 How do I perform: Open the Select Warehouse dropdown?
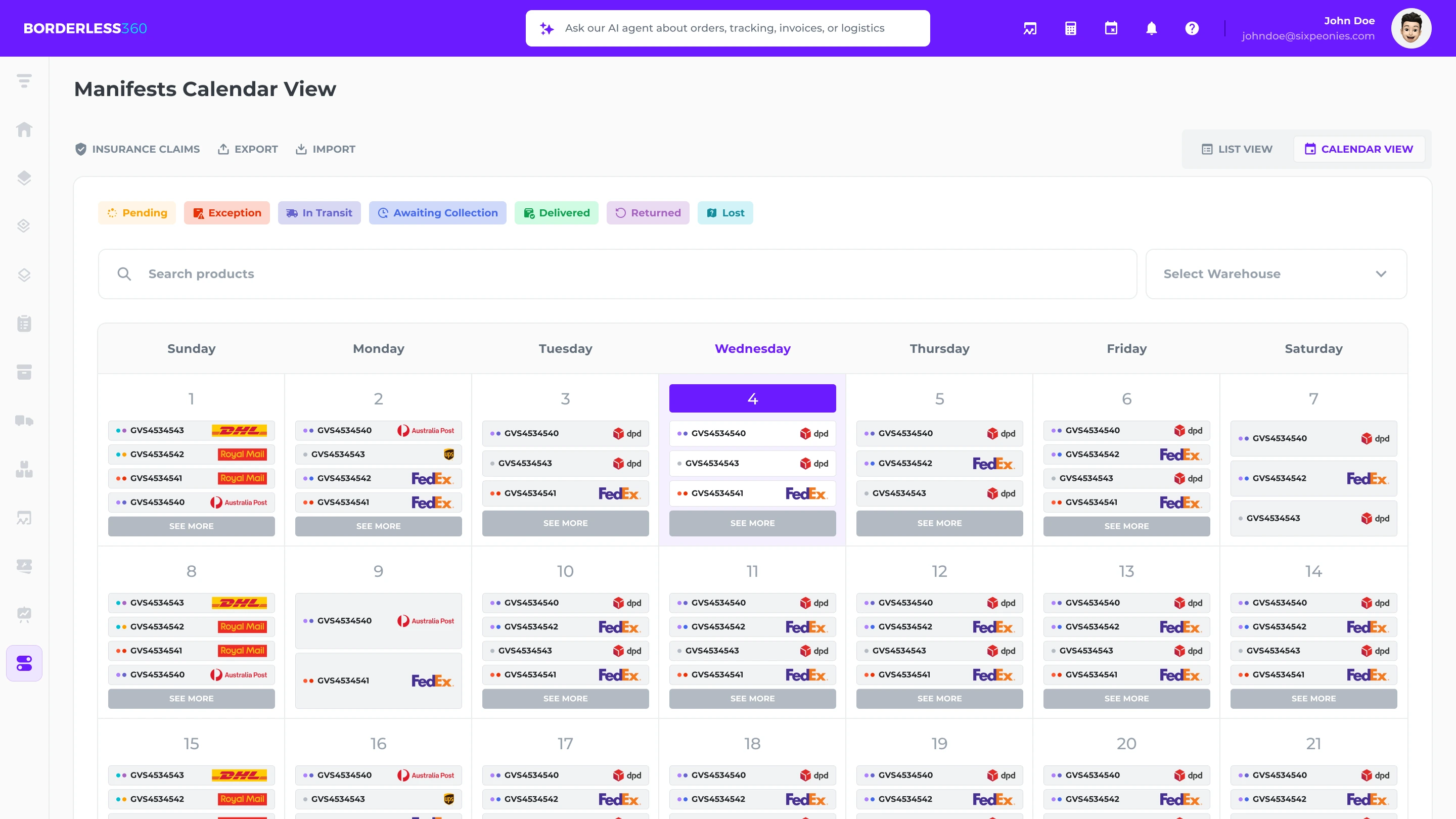(x=1276, y=274)
